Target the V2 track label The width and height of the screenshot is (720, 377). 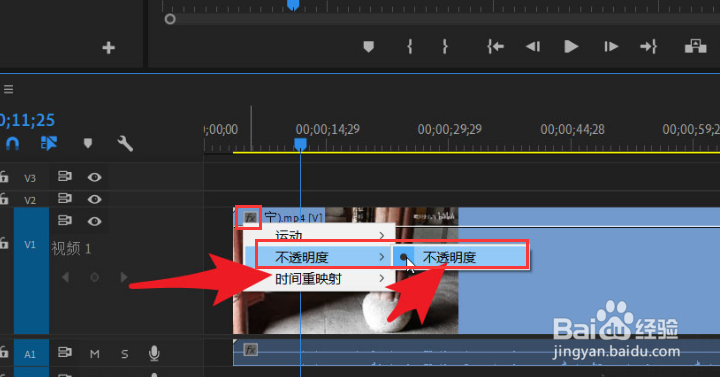(x=30, y=200)
